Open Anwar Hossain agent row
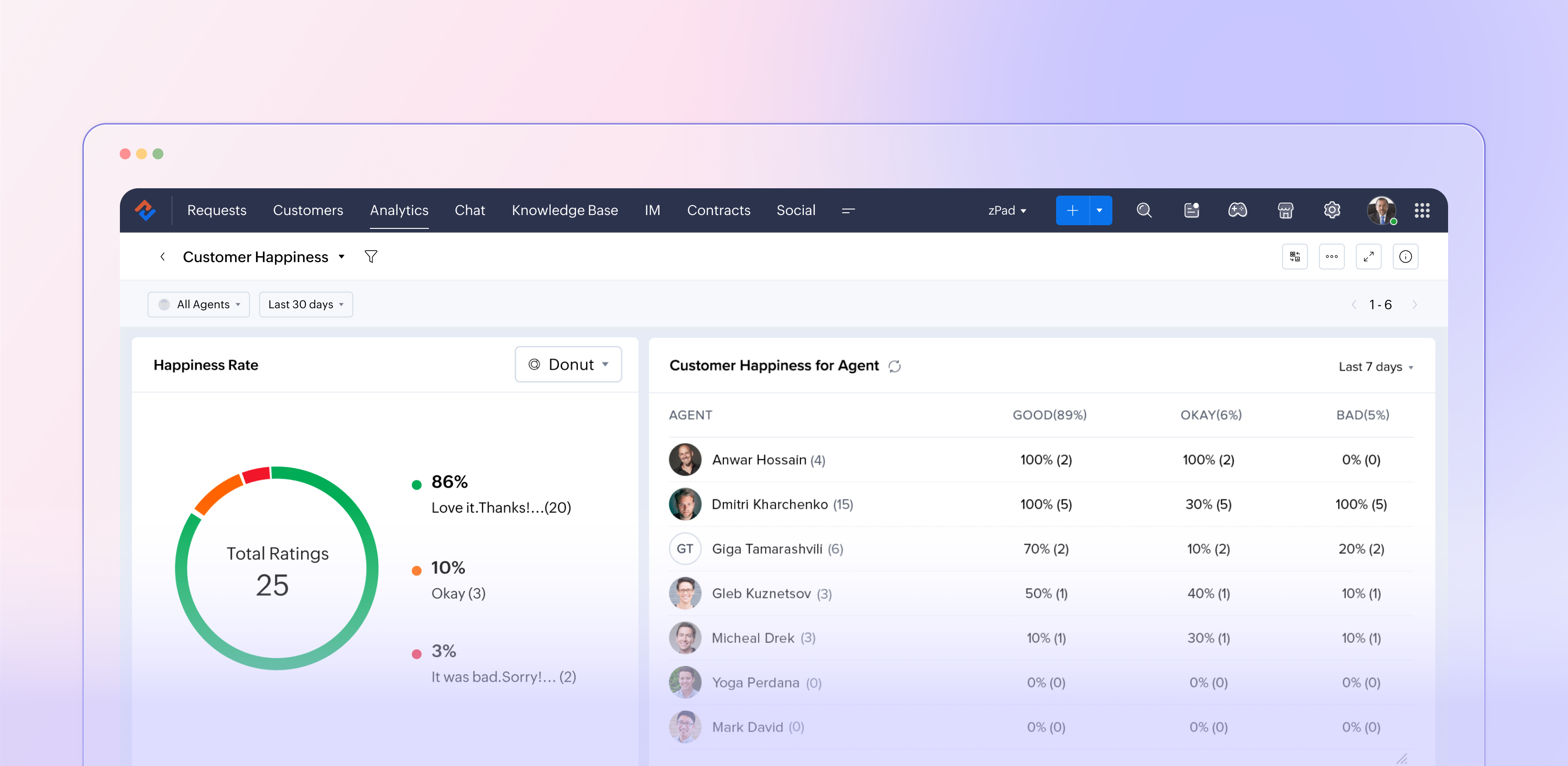Screen dimensions: 1568x766 click(x=759, y=460)
